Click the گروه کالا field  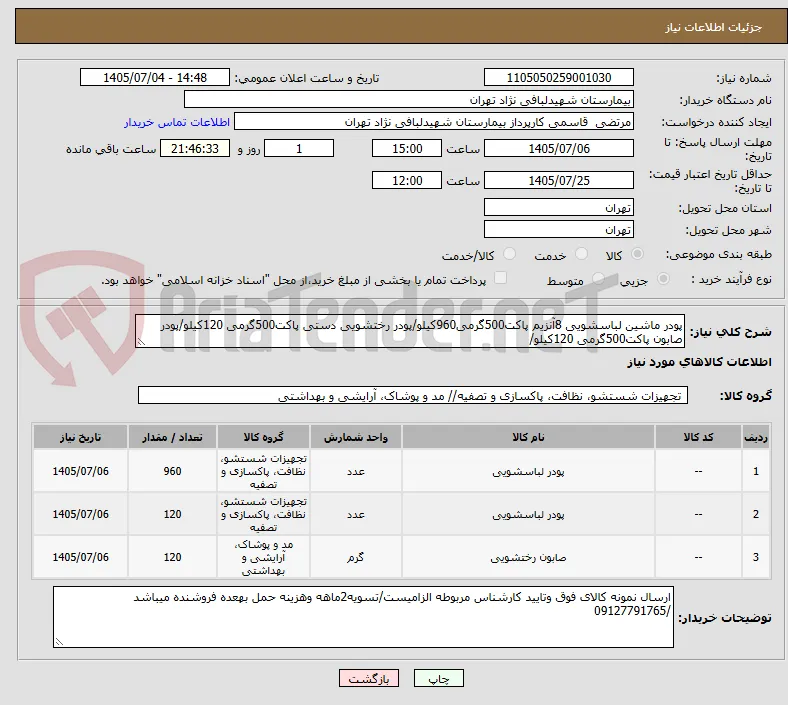tap(413, 395)
